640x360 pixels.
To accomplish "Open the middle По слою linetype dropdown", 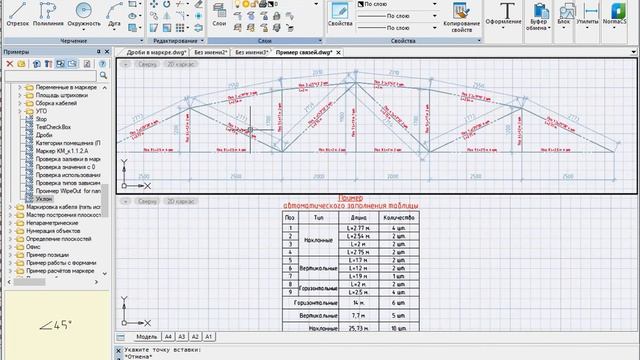I will [x=435, y=16].
